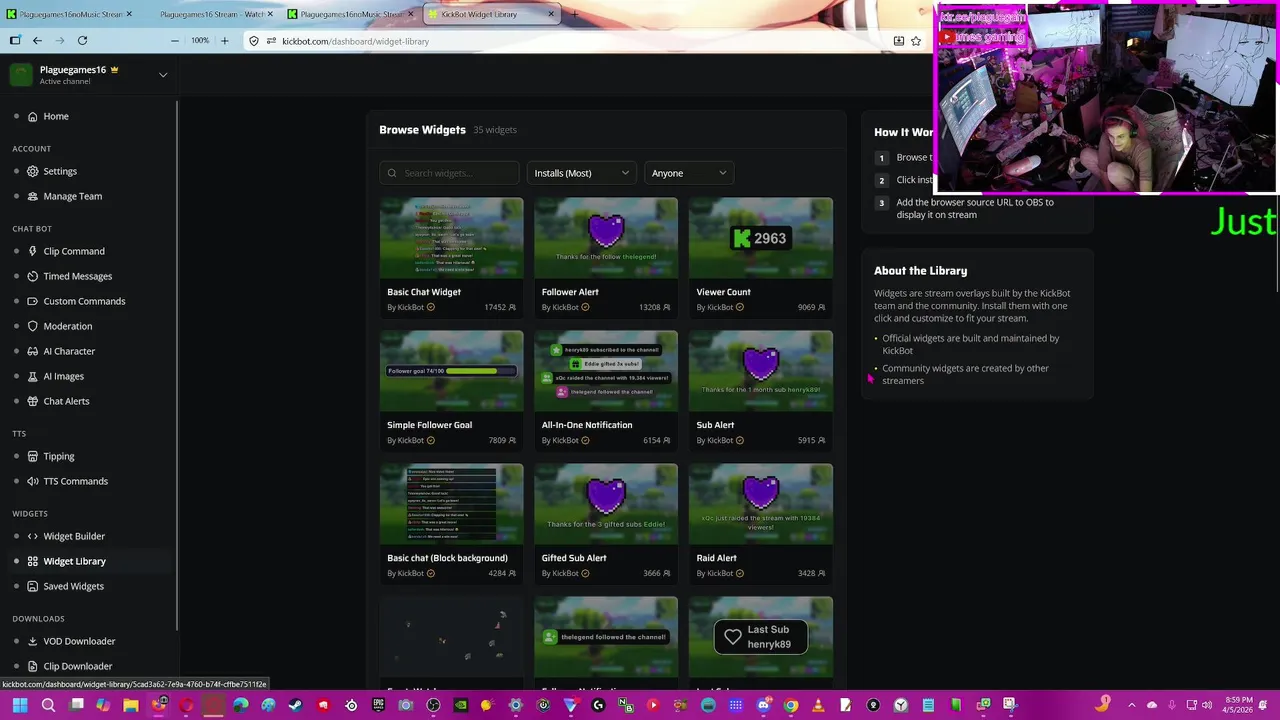The height and width of the screenshot is (720, 1280).
Task: Open the Basic Chat Widget title
Action: [424, 292]
